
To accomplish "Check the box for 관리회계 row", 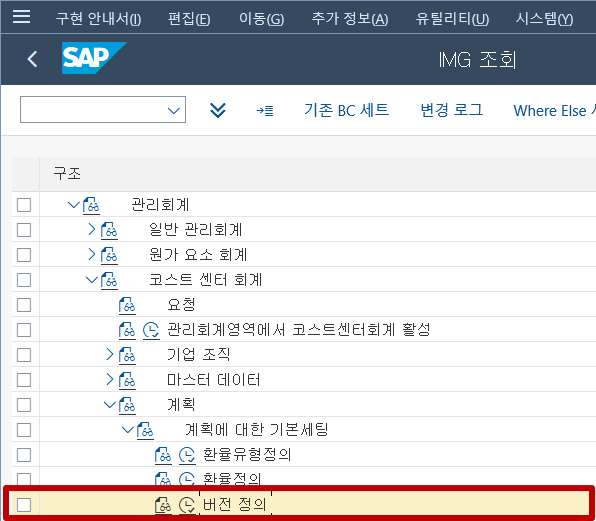I will pos(24,205).
